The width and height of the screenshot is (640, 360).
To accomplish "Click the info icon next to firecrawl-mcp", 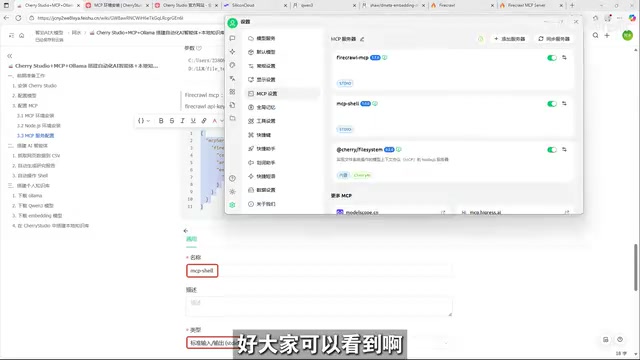I will [384, 58].
